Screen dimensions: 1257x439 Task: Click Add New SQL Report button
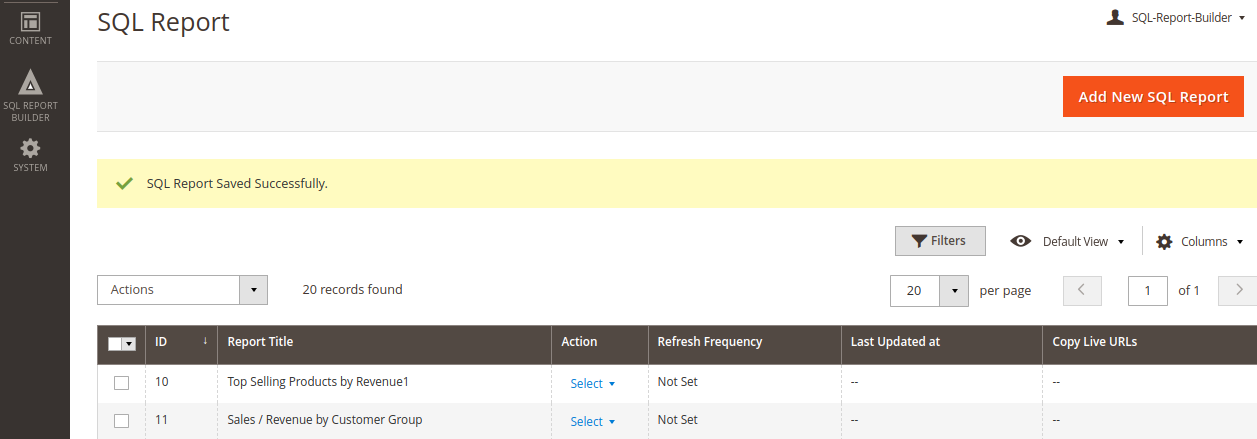[x=1153, y=97]
